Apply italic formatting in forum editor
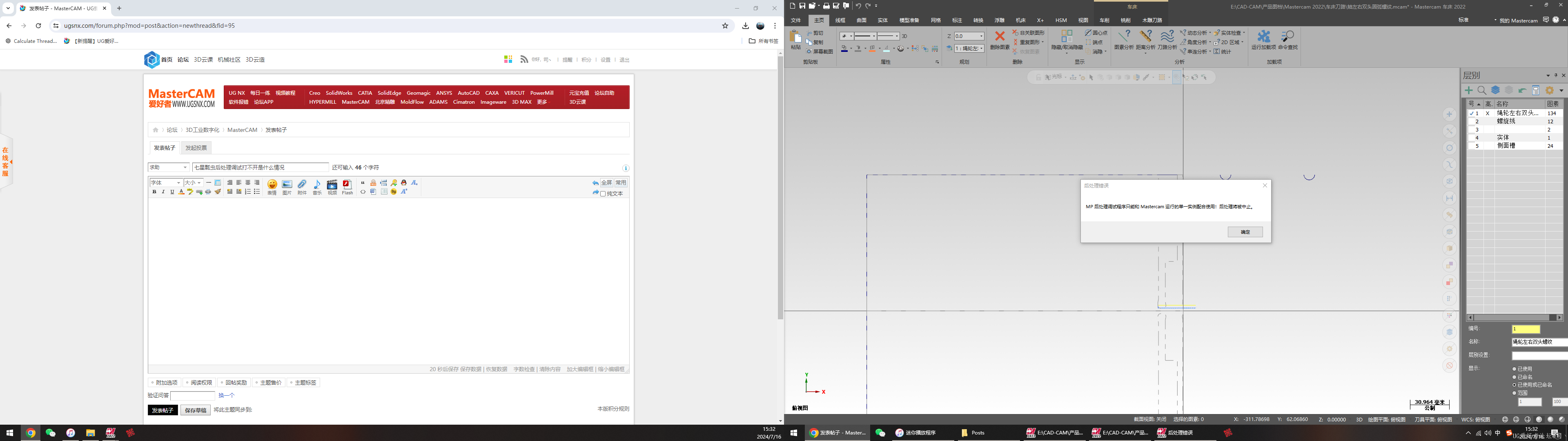 163,192
